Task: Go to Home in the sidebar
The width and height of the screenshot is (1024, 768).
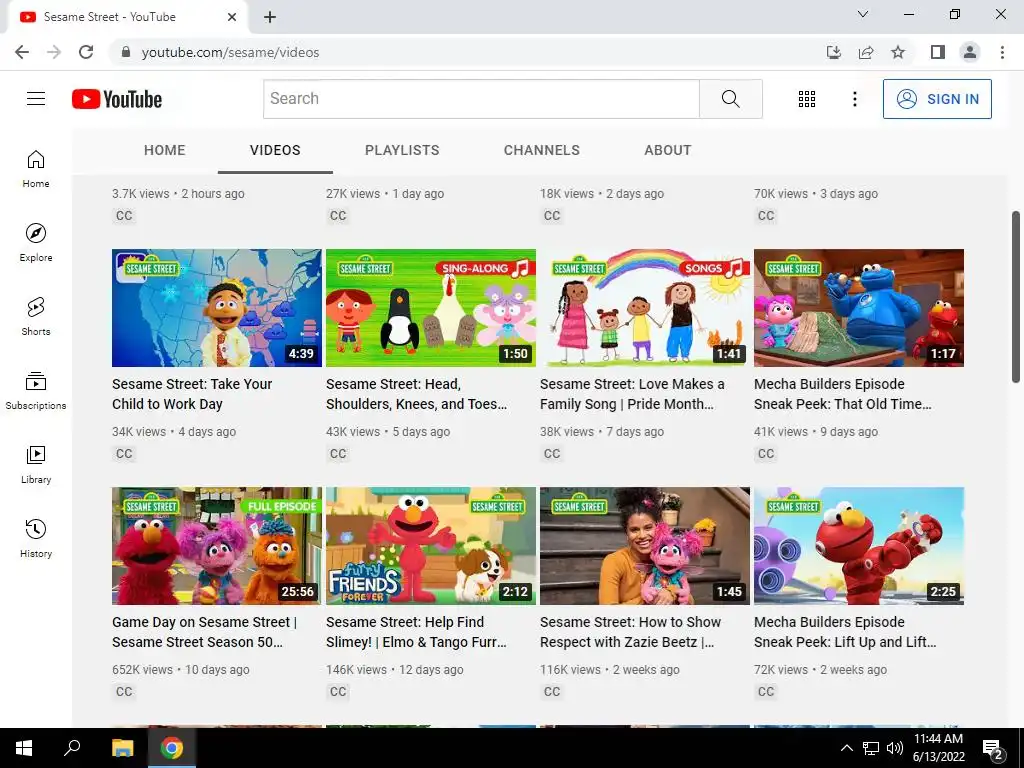Action: pyautogui.click(x=36, y=169)
